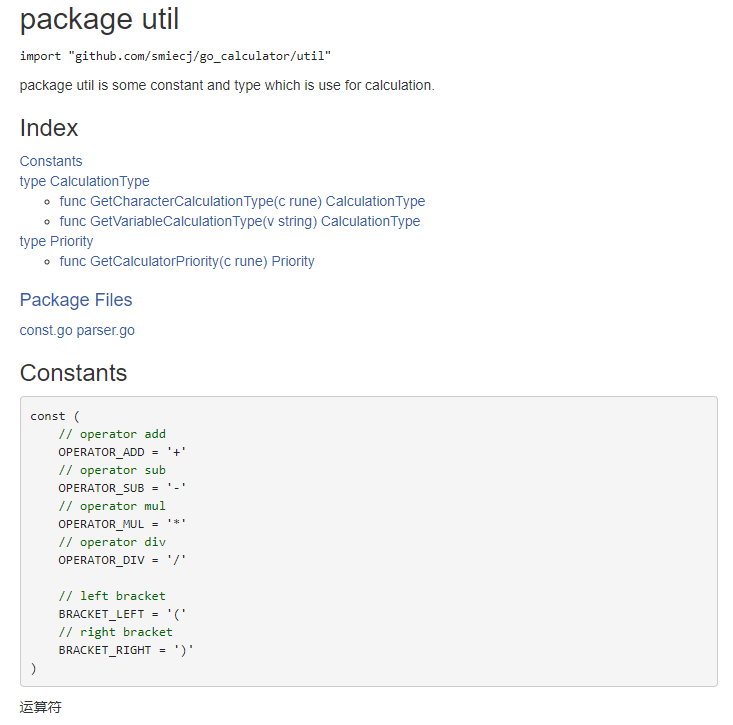Click the 'package util' page title

click(100, 18)
